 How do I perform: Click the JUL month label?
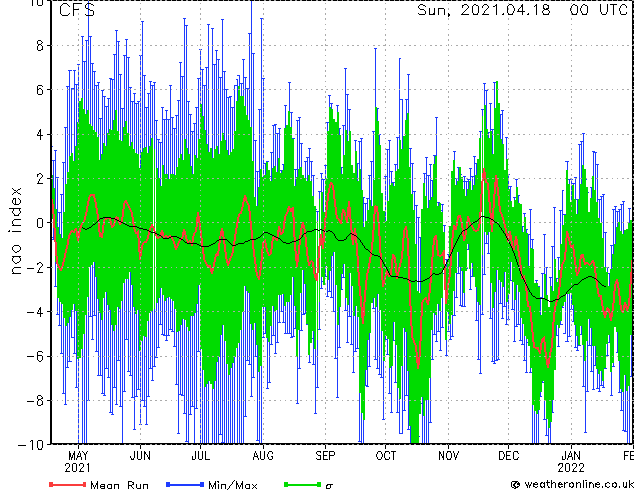click(201, 456)
